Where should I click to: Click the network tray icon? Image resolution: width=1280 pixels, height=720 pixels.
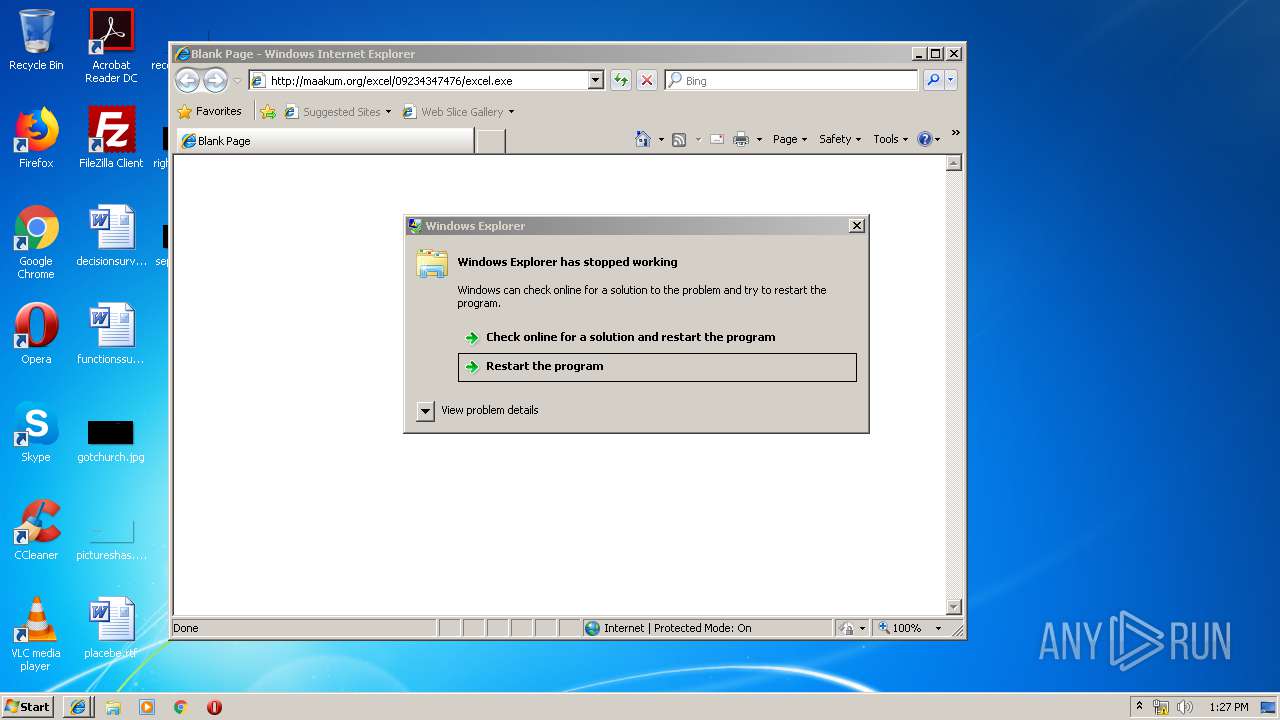pos(1161,707)
